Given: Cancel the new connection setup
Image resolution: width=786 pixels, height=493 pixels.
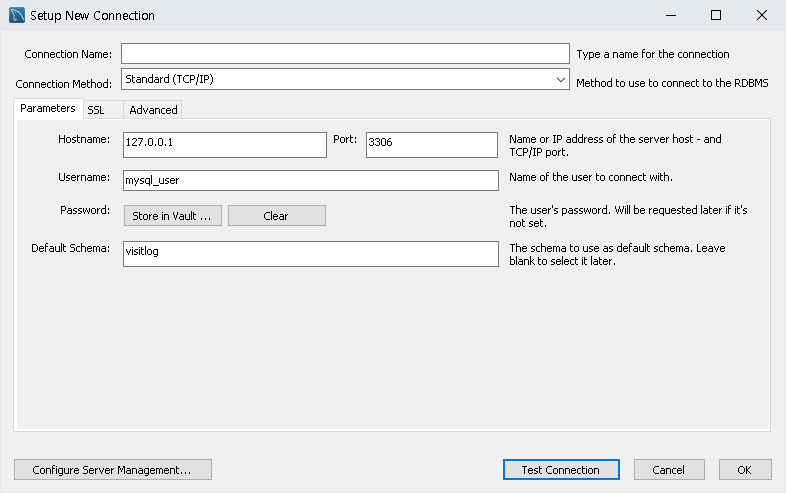Looking at the screenshot, I should point(669,470).
